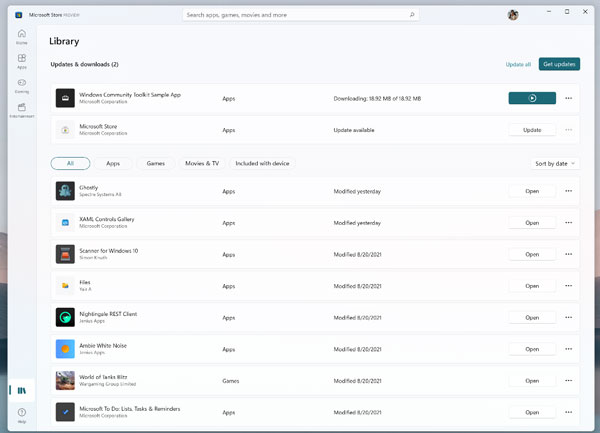Open more options for Microsoft To Do
Viewport: 600px width, 433px height.
coord(569,412)
